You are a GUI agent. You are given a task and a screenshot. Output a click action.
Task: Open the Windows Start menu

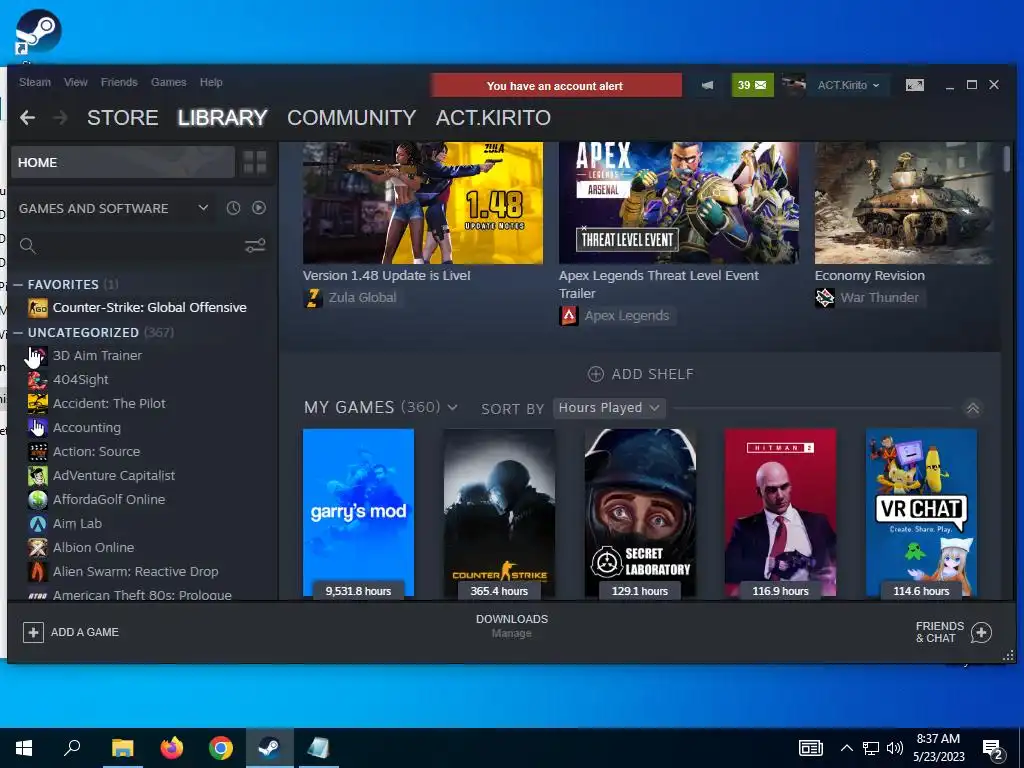pos(24,748)
